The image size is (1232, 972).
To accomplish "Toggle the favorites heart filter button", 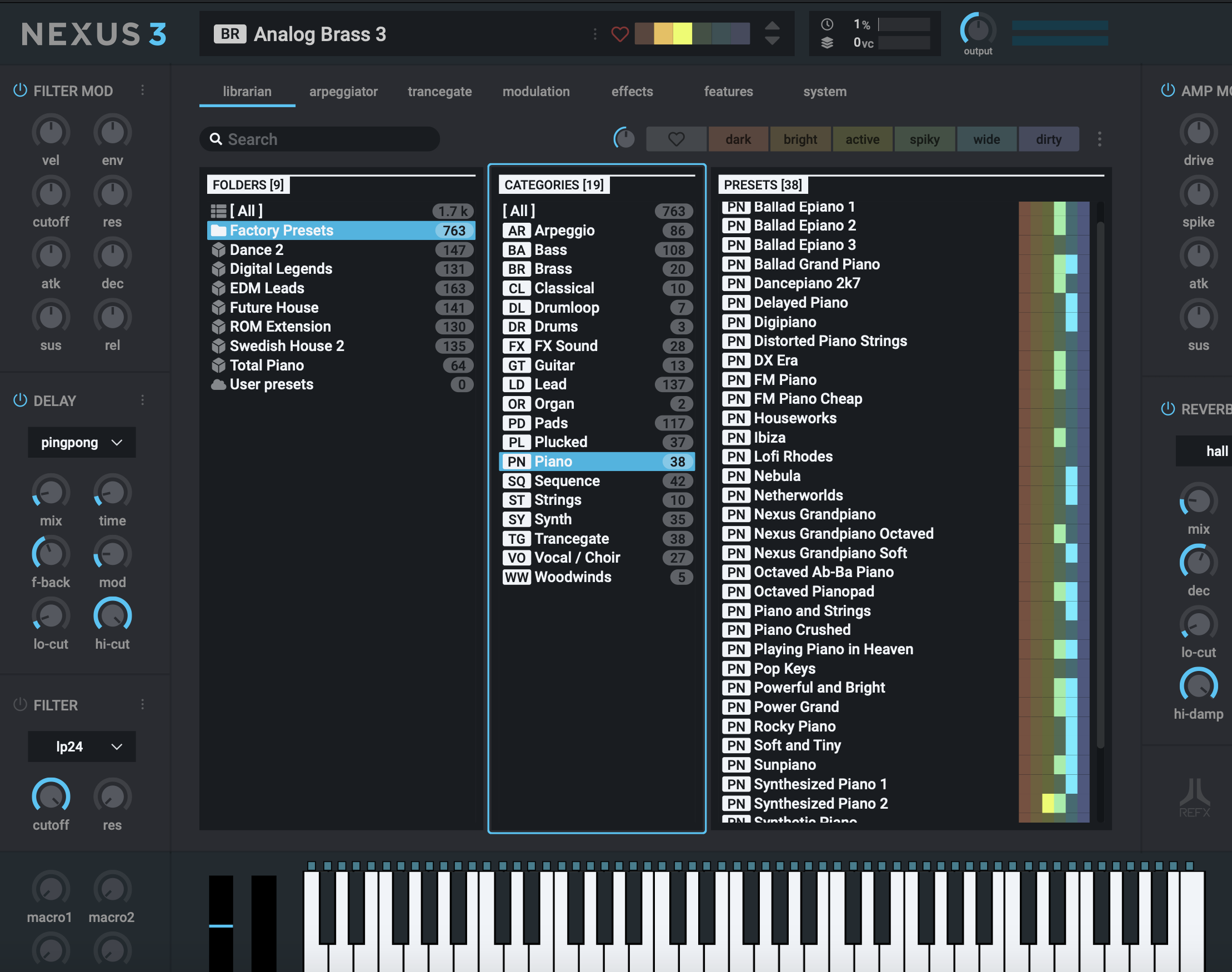I will 676,139.
